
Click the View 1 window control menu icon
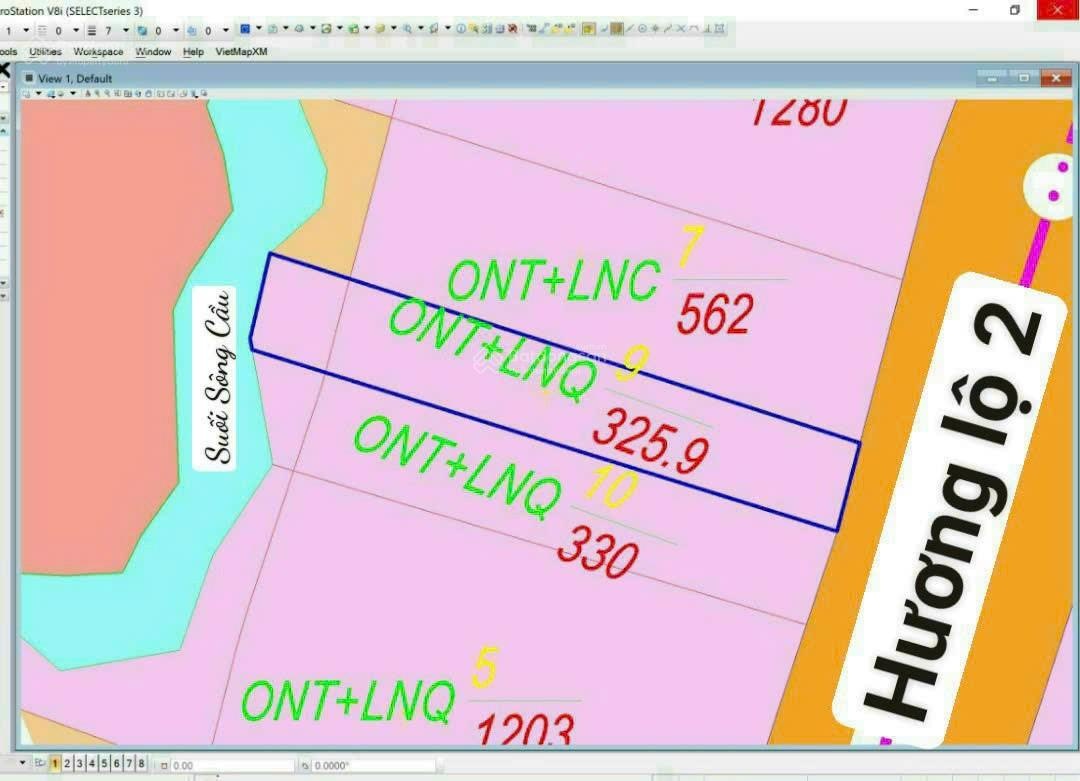28,78
